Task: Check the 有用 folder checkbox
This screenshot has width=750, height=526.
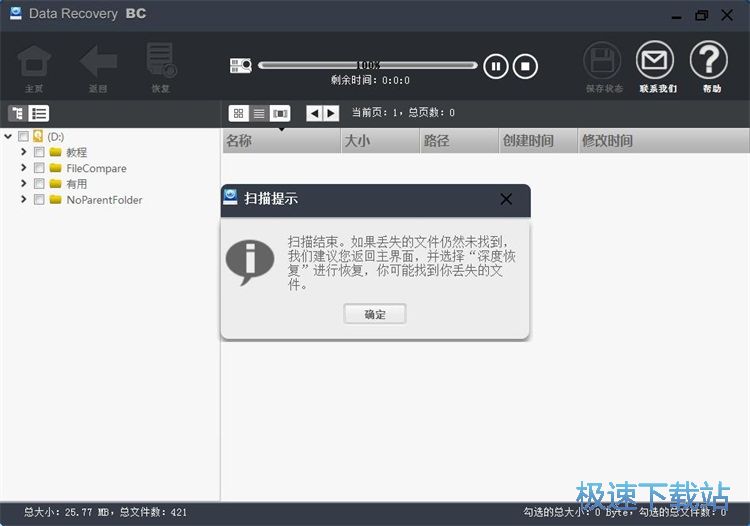Action: pos(39,184)
